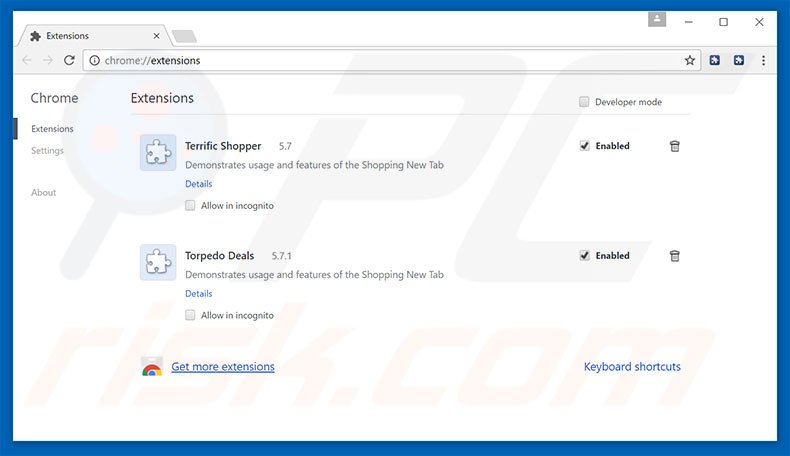Click the bookmark star in address bar
The width and height of the screenshot is (790, 456).
689,60
